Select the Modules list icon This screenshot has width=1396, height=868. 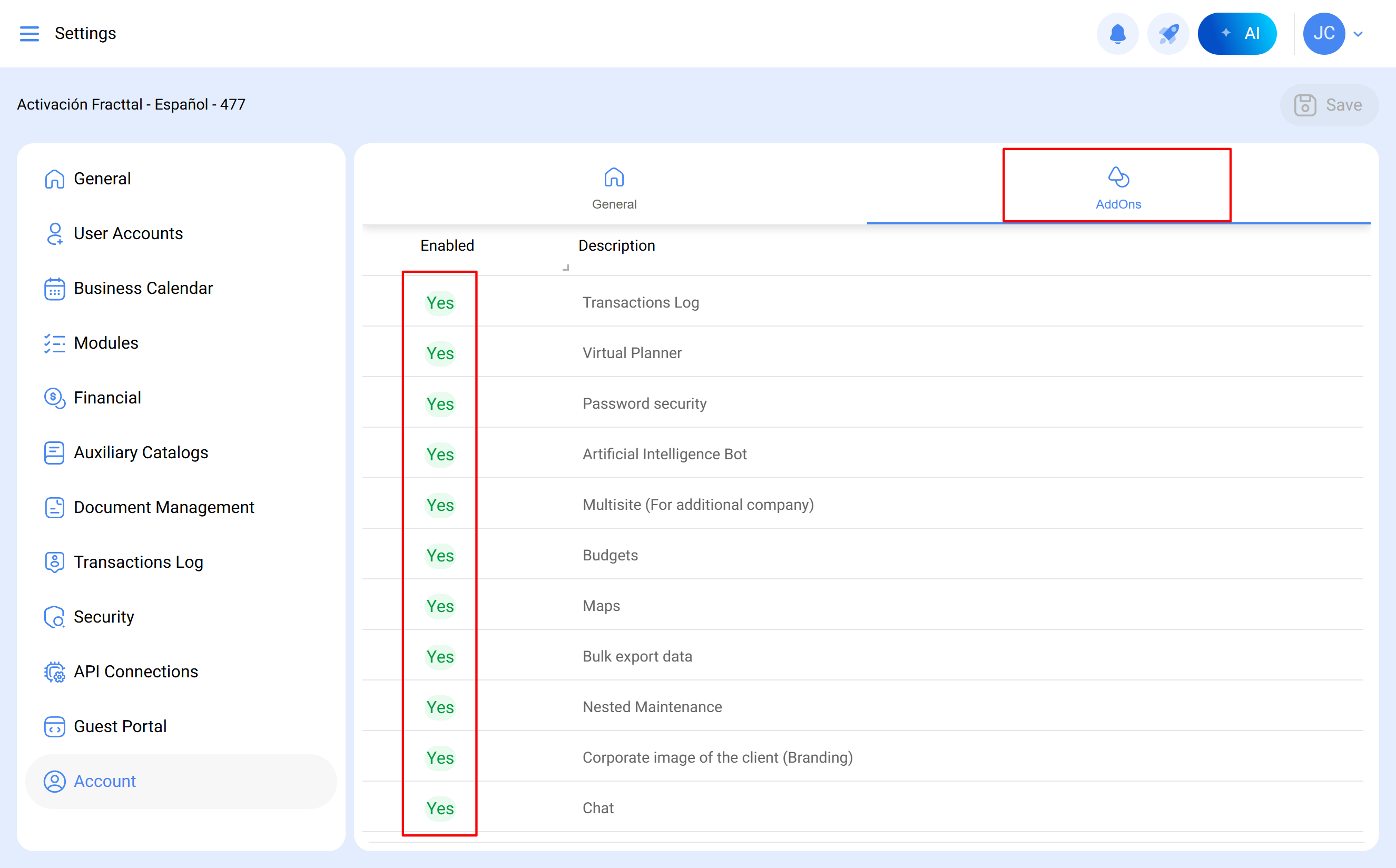(55, 343)
